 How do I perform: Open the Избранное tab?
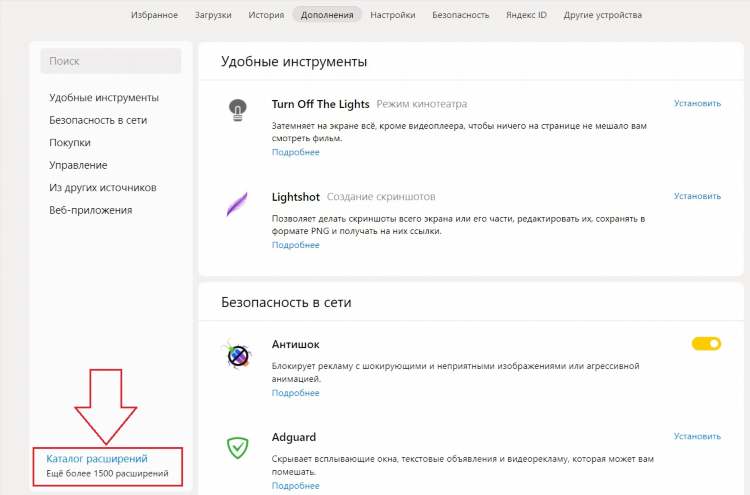154,15
